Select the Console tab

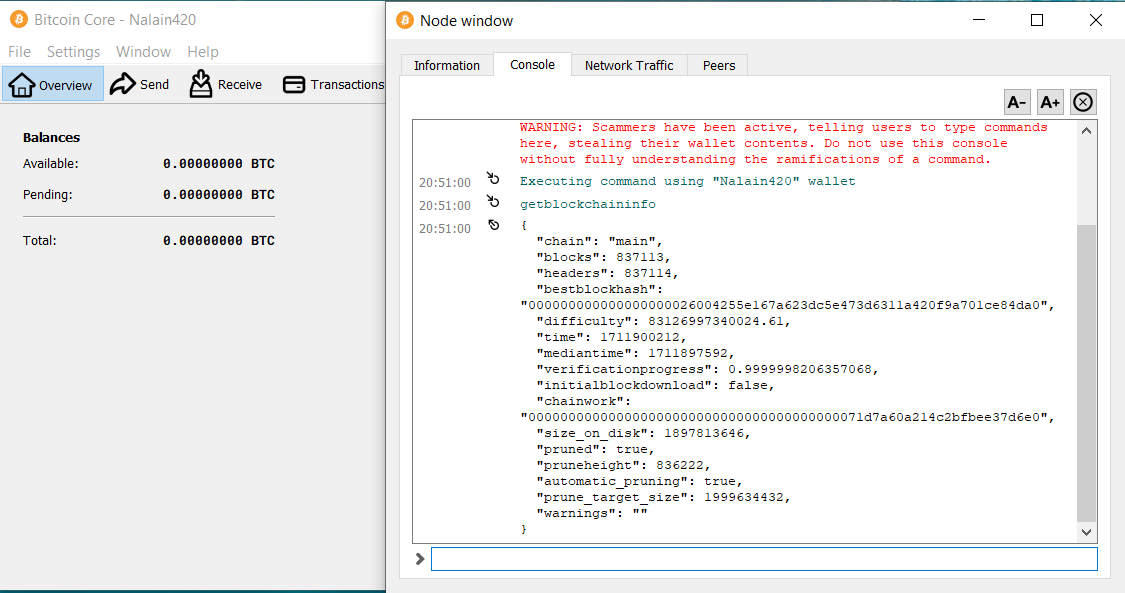532,65
